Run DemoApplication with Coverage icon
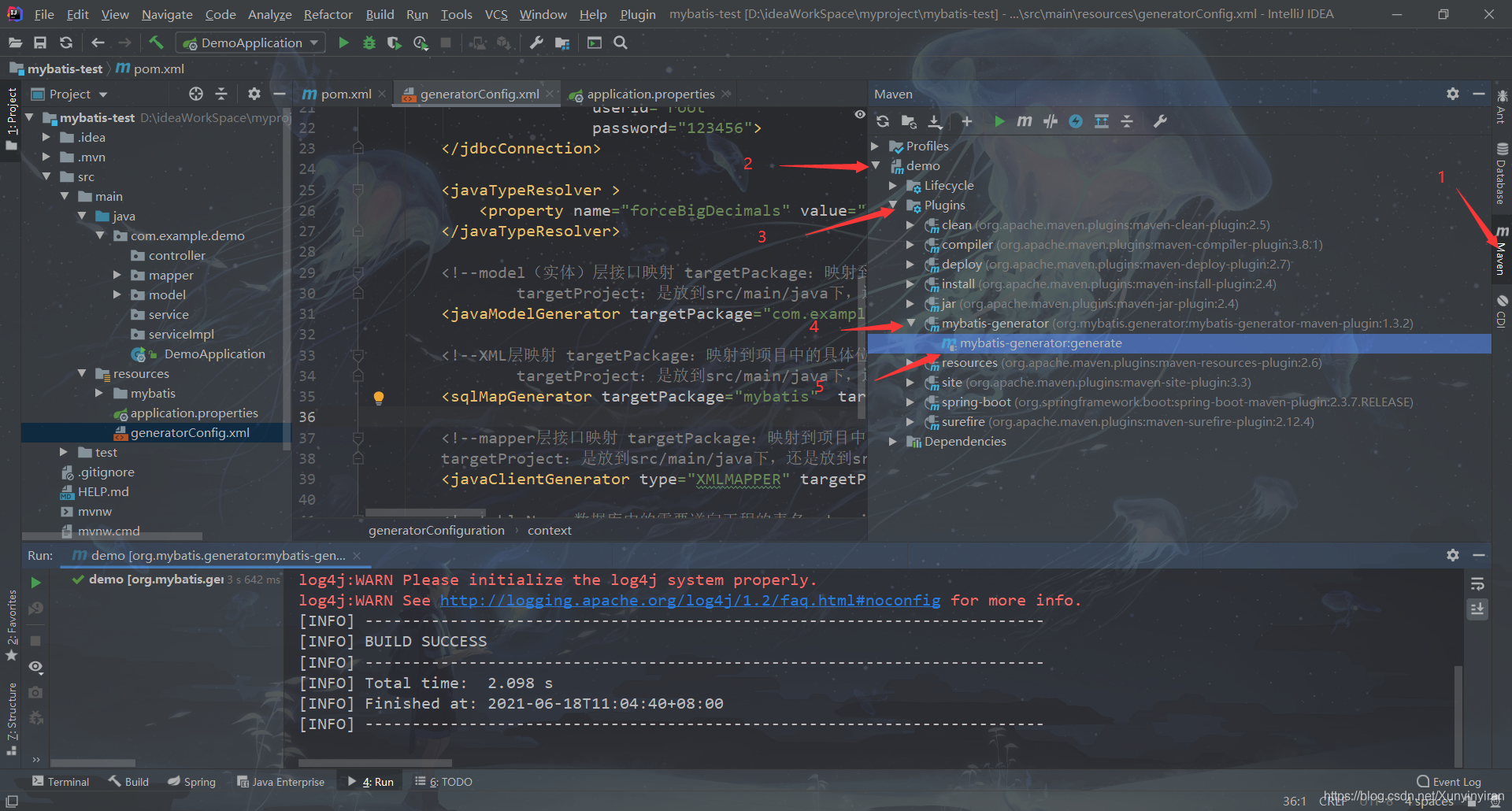Viewport: 1512px width, 811px height. [x=395, y=43]
